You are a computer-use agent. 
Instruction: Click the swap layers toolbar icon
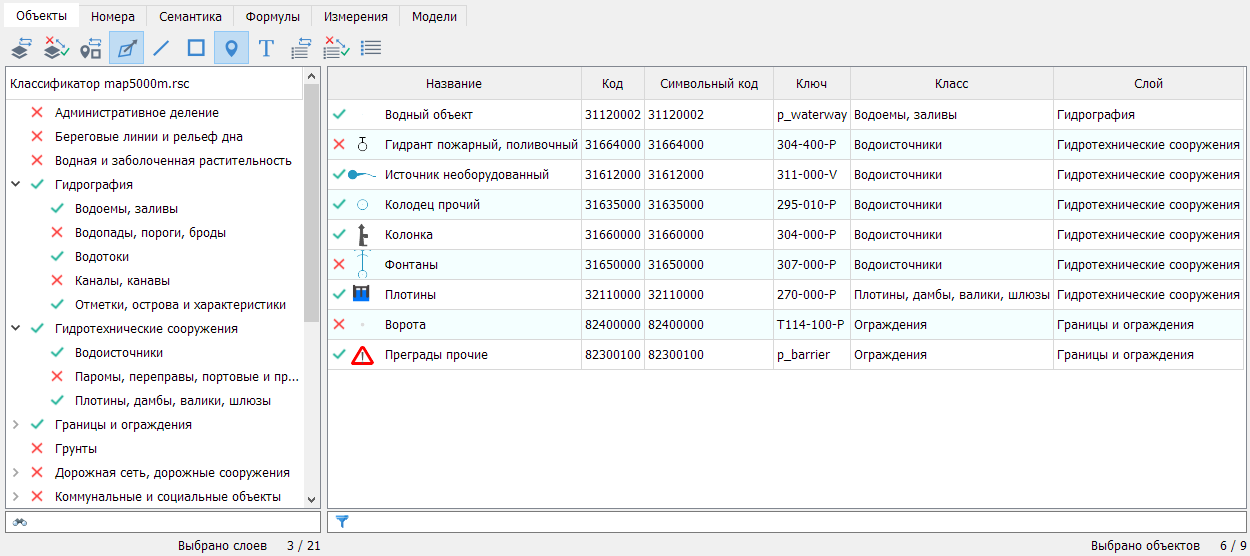click(x=21, y=47)
